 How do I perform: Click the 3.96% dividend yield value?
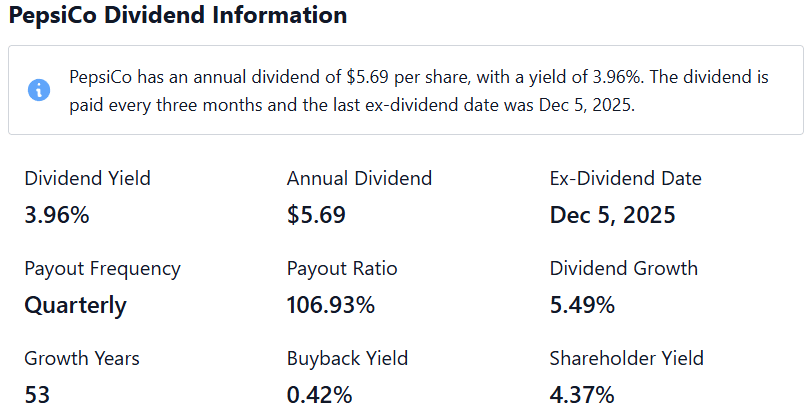(57, 215)
